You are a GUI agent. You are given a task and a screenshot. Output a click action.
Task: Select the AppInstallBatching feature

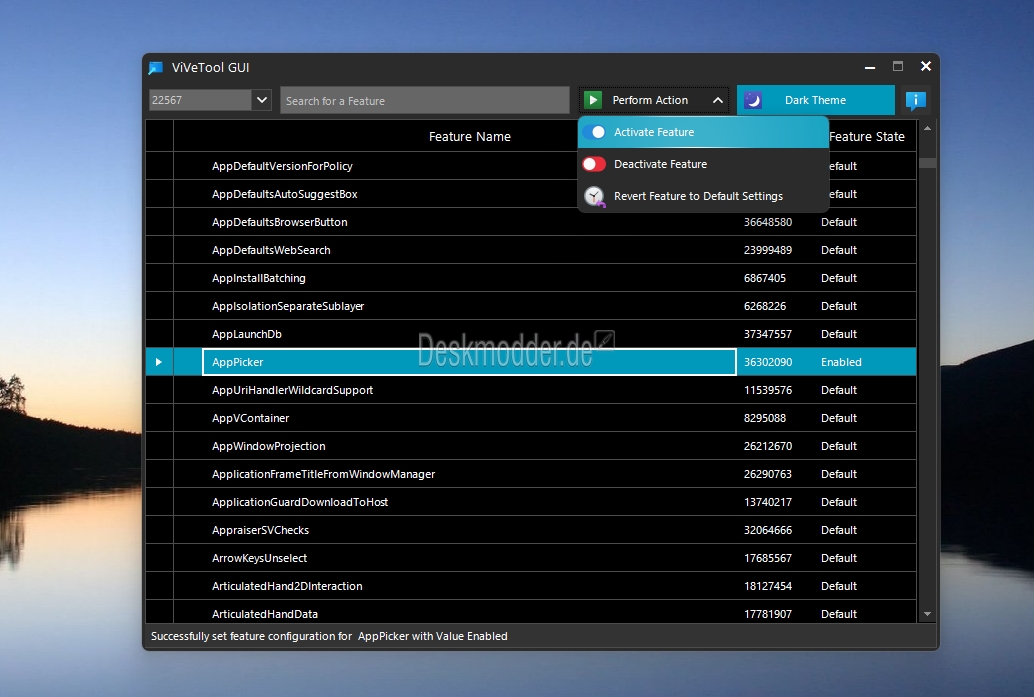(x=258, y=278)
